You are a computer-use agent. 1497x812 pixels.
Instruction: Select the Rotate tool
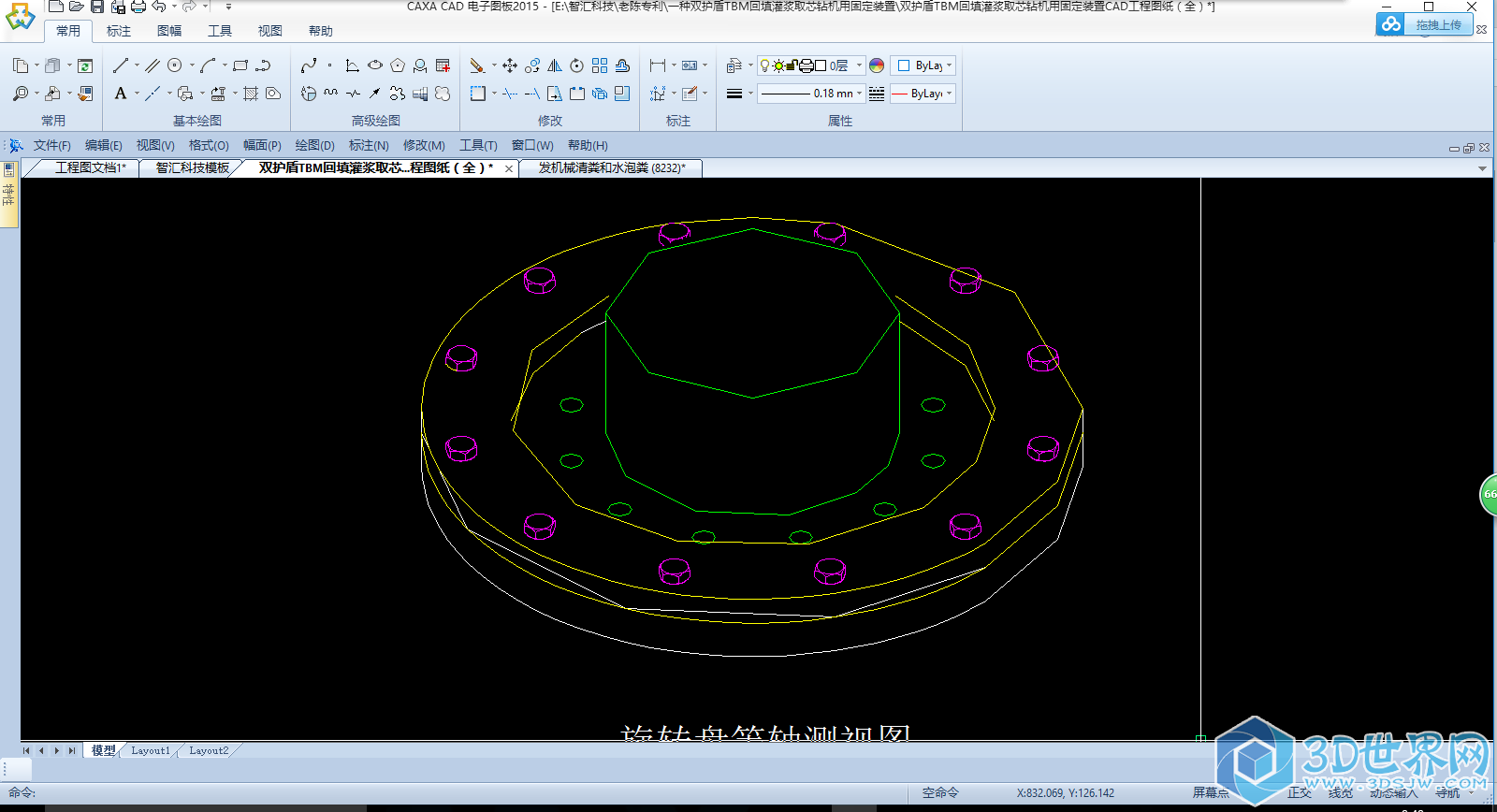(x=577, y=65)
